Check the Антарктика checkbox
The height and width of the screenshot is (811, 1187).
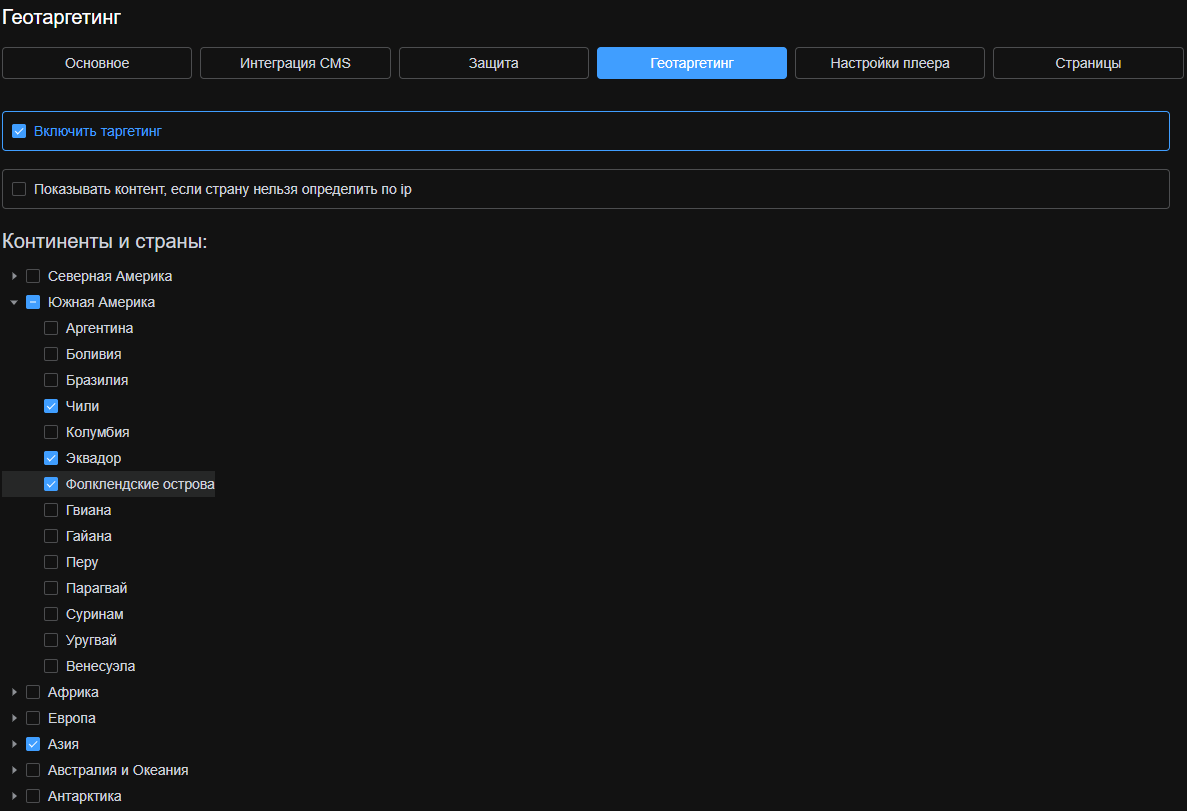33,796
